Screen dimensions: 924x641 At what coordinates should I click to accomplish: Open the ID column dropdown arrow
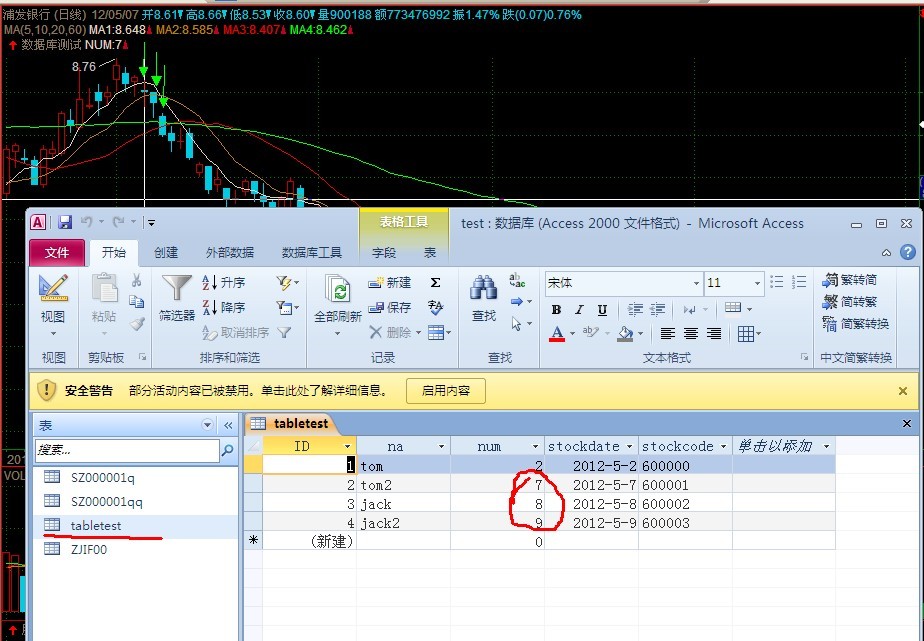(347, 447)
